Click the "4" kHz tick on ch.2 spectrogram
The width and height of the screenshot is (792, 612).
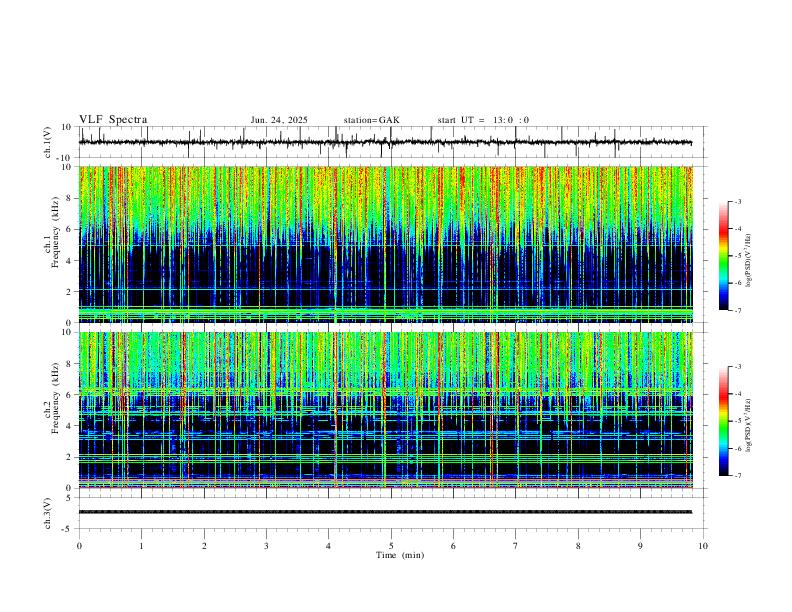pos(70,426)
